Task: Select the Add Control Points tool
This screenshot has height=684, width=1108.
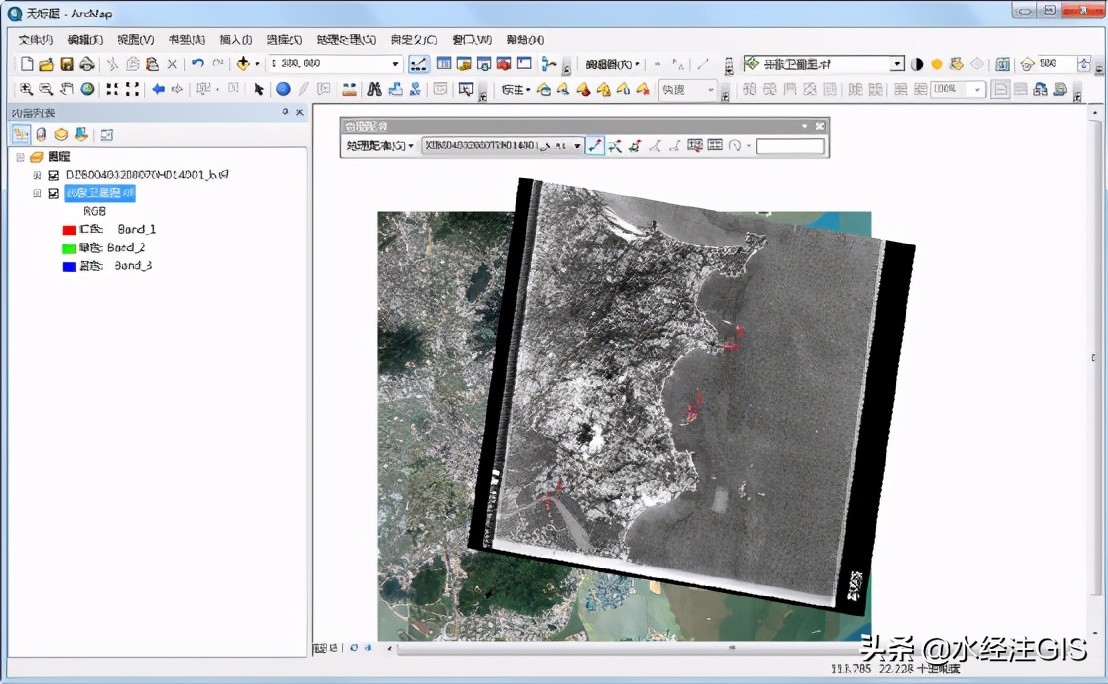Action: click(595, 146)
